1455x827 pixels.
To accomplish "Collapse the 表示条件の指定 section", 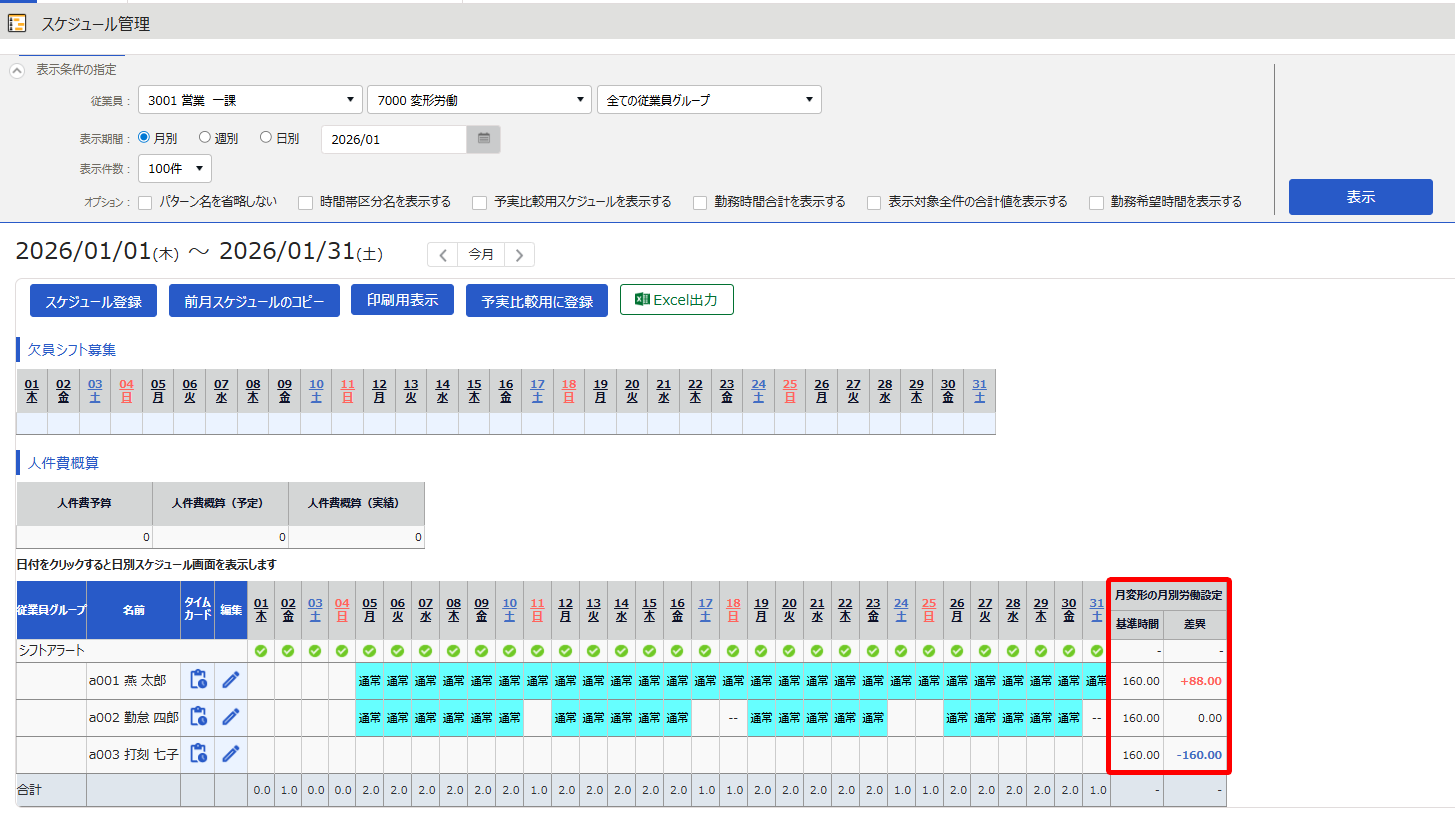I will pyautogui.click(x=17, y=70).
